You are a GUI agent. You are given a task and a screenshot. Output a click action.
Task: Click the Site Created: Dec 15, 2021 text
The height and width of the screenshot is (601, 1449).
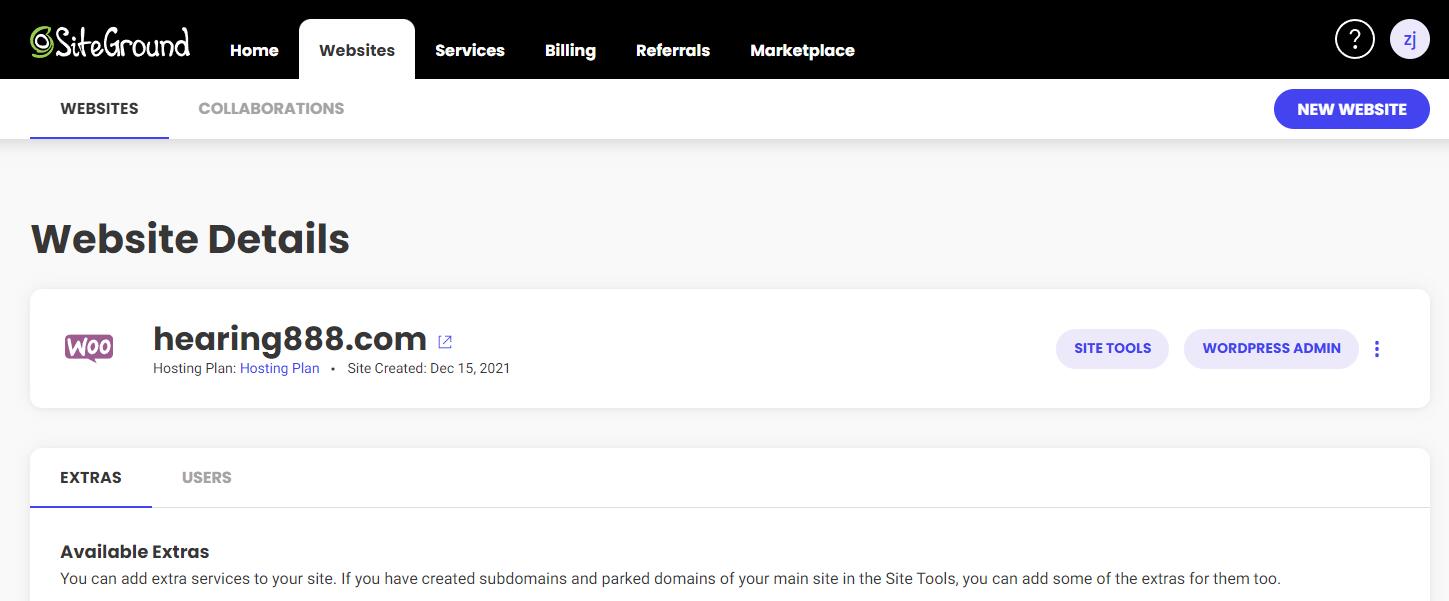(x=429, y=368)
